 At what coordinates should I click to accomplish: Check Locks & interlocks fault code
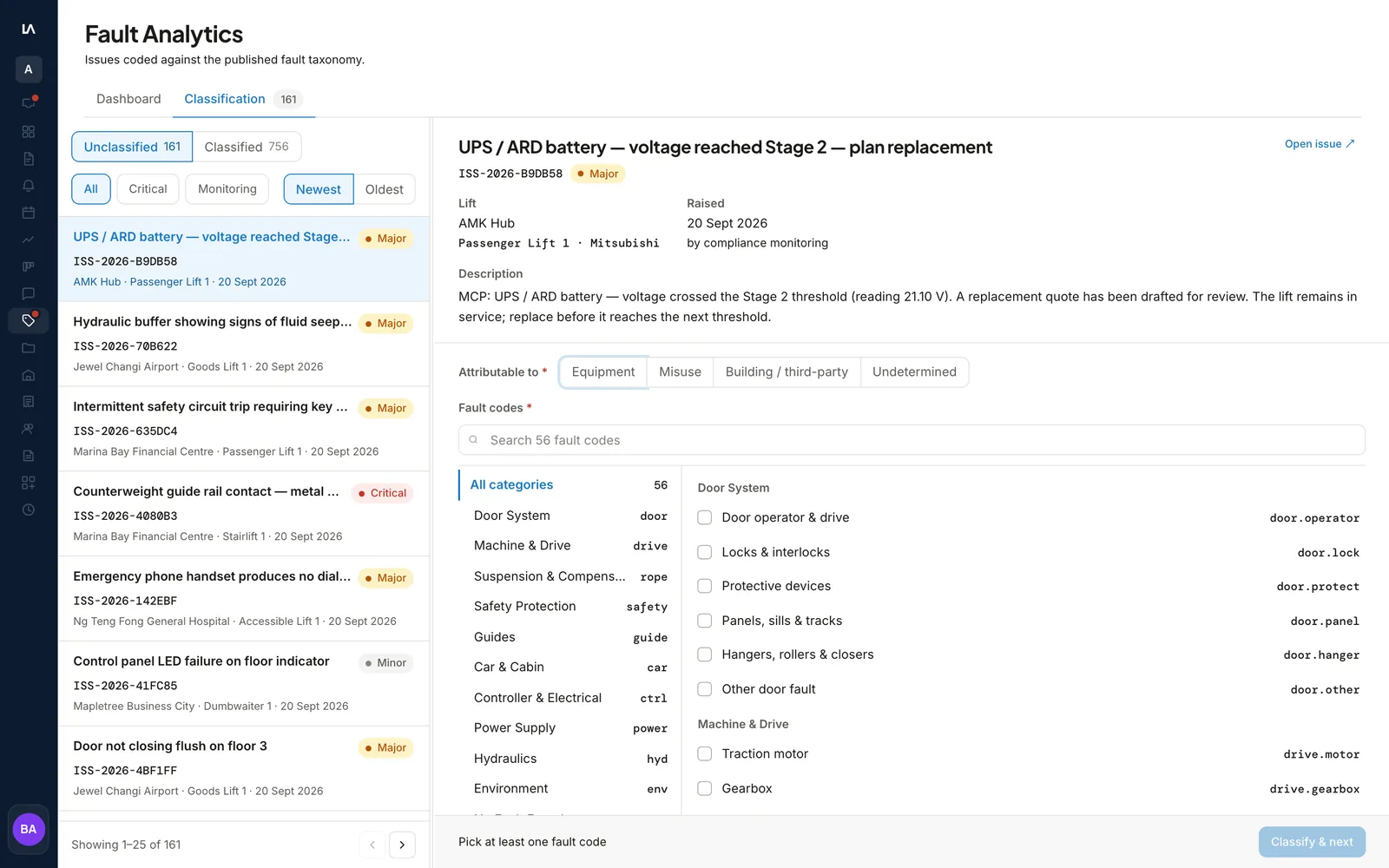click(x=705, y=552)
